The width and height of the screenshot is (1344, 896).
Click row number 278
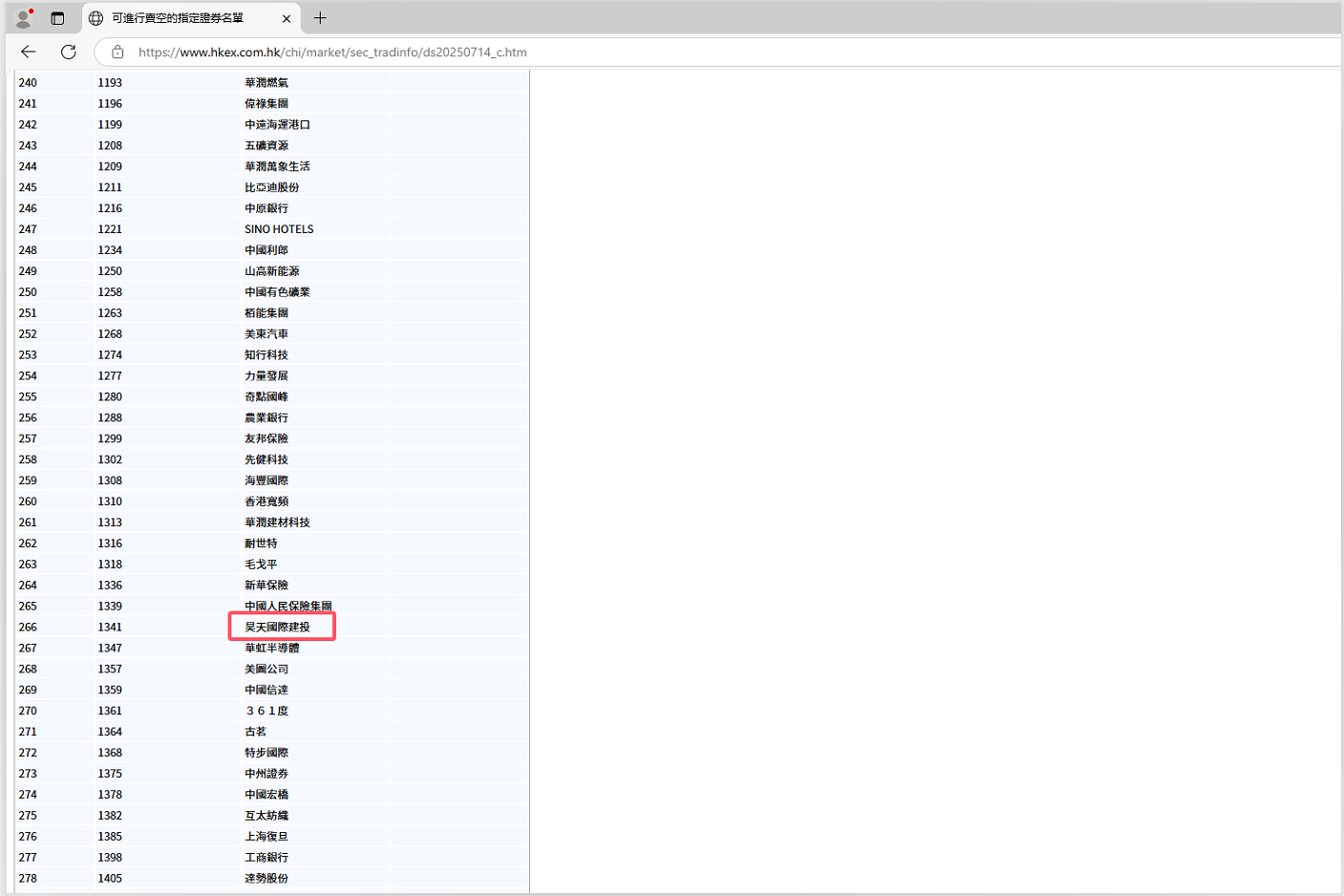(28, 880)
